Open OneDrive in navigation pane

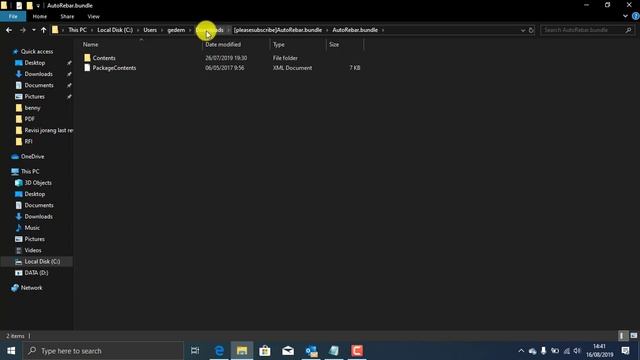point(32,156)
